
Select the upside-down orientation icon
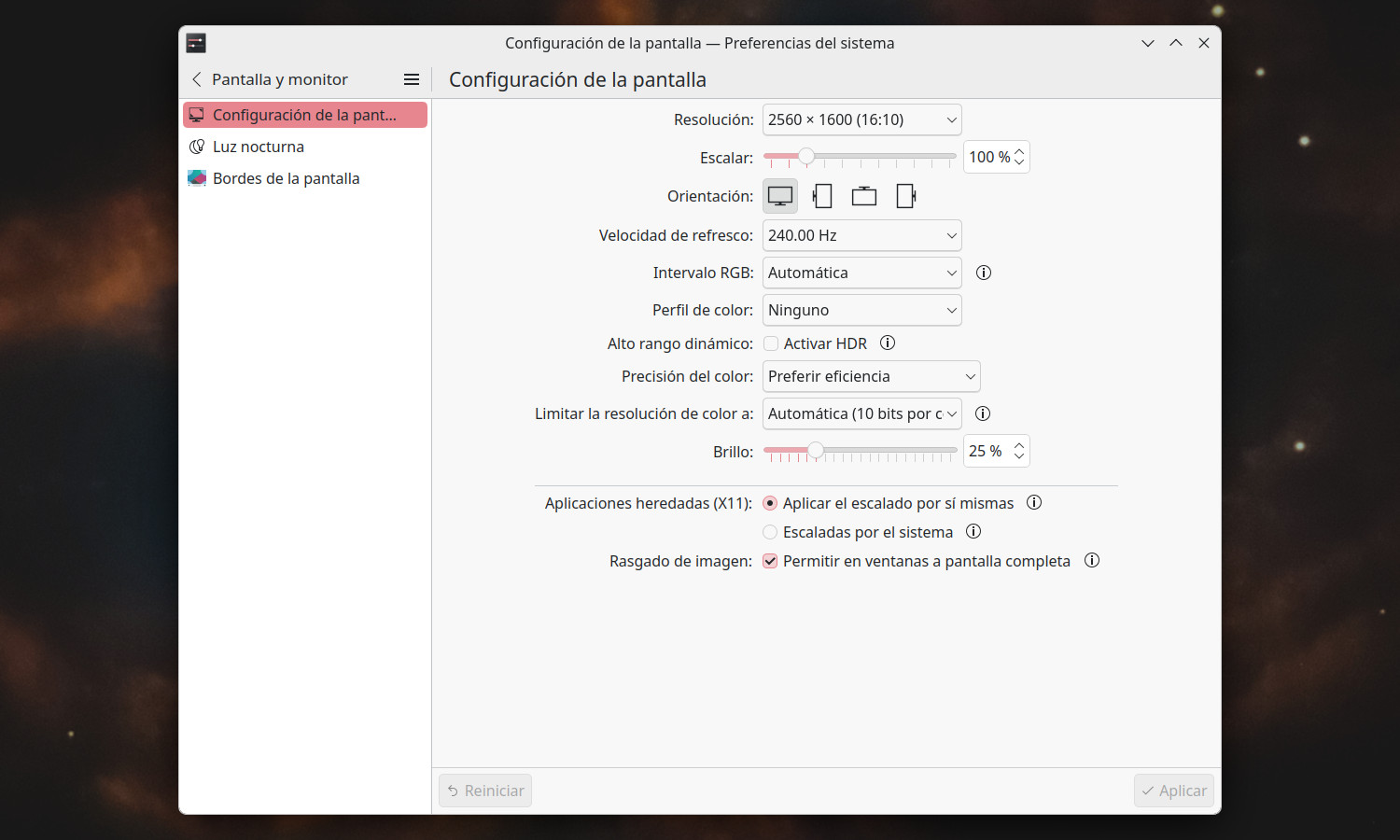pyautogui.click(x=864, y=196)
